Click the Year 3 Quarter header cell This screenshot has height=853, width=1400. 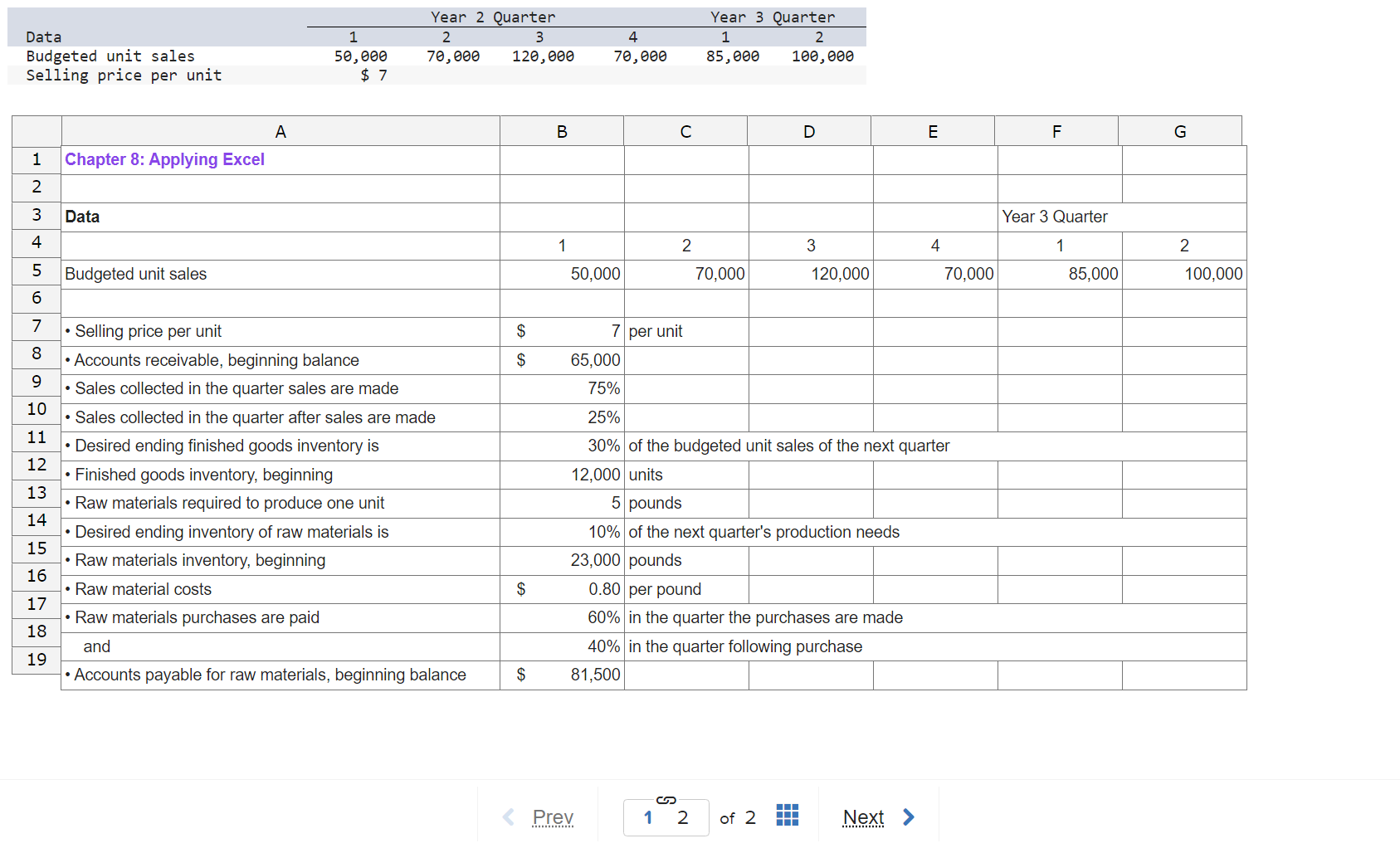coord(1055,217)
